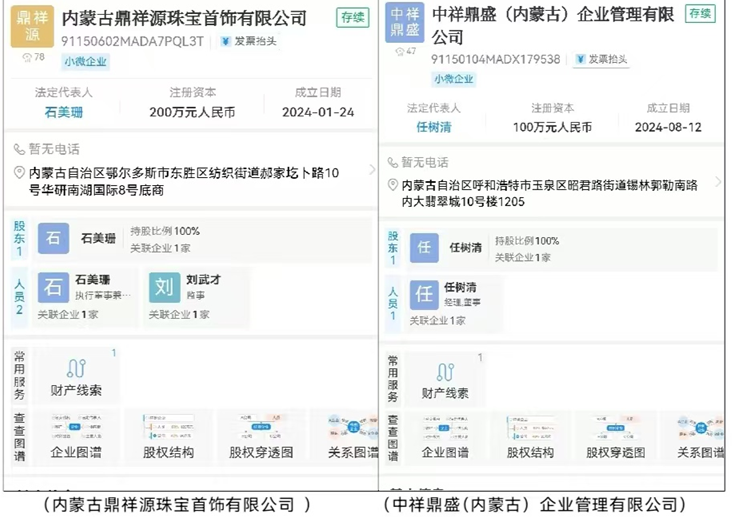This screenshot has width=732, height=517.
Task: Open 企业图谱 thumbnail in right panel
Action: tap(445, 437)
